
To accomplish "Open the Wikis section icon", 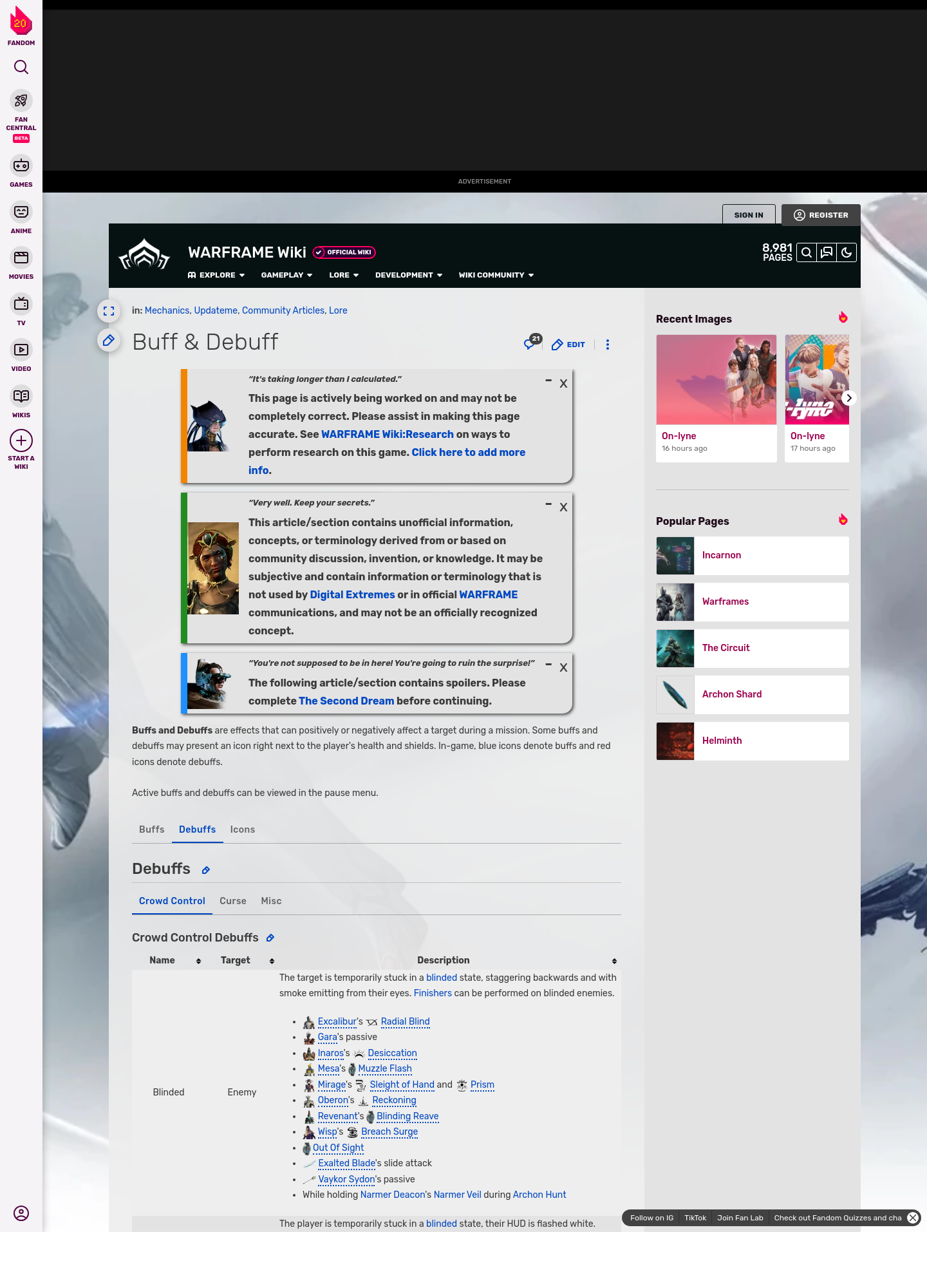I will tap(21, 396).
